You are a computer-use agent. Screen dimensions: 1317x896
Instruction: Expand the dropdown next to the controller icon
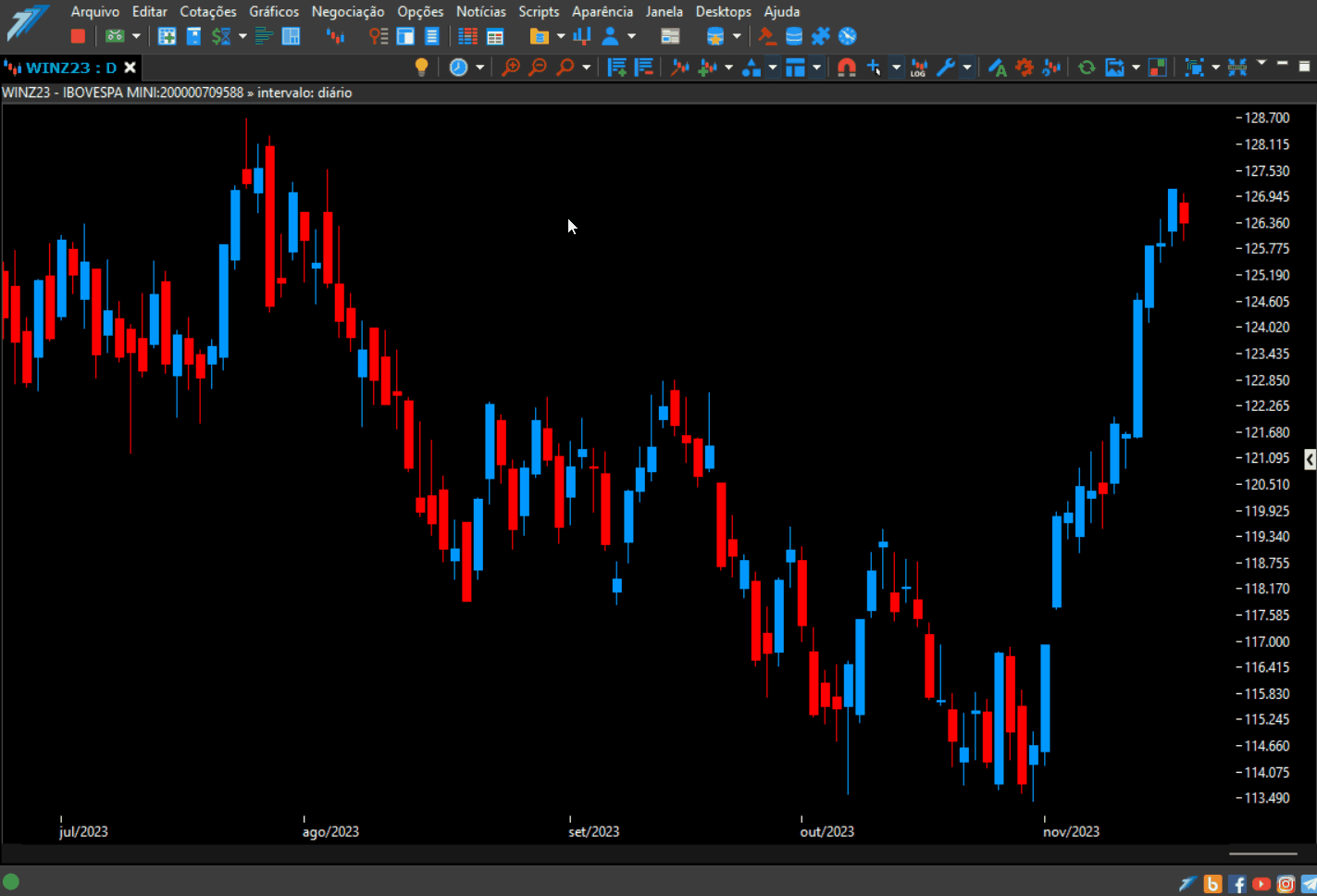click(136, 36)
